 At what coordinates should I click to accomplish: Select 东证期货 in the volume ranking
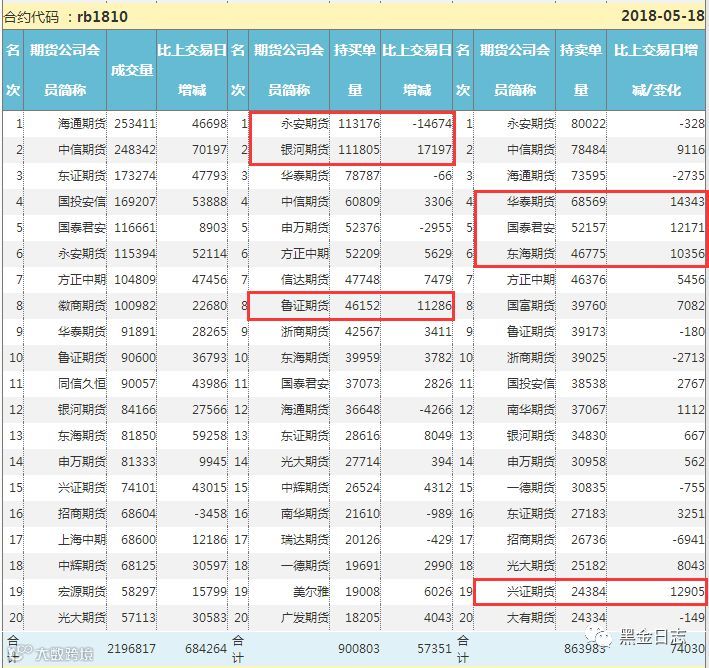coord(82,175)
